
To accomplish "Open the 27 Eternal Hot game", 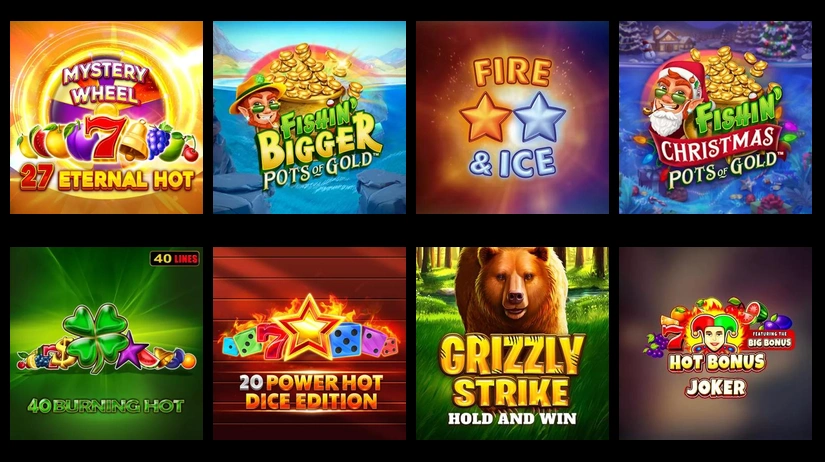I will point(106,117).
